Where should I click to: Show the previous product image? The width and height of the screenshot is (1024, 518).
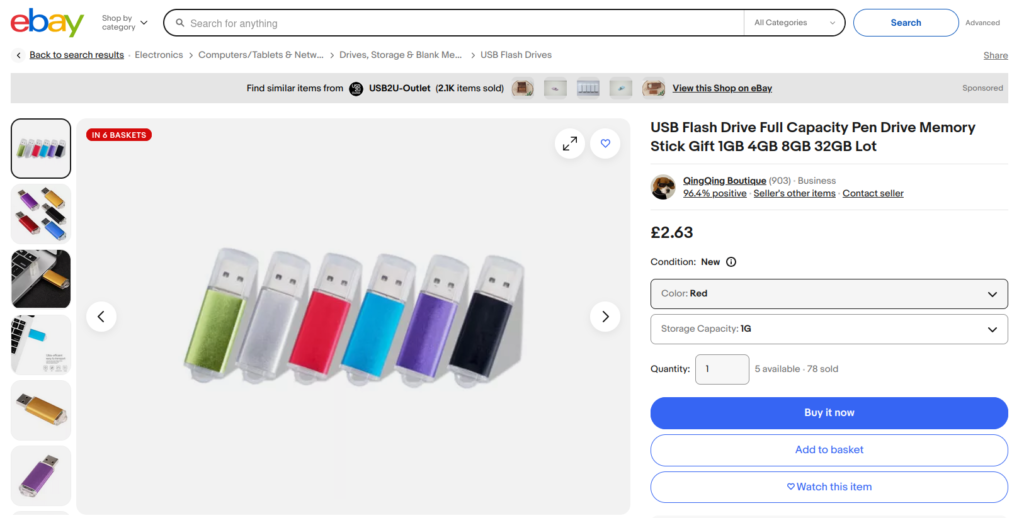tap(101, 317)
